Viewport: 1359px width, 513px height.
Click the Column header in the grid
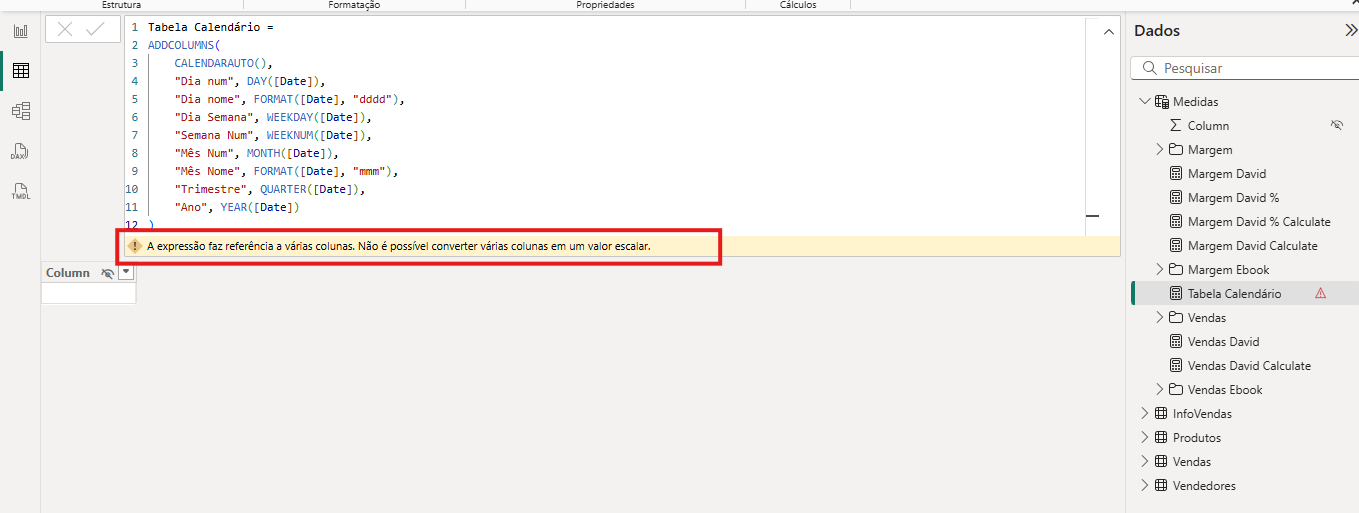pyautogui.click(x=88, y=273)
